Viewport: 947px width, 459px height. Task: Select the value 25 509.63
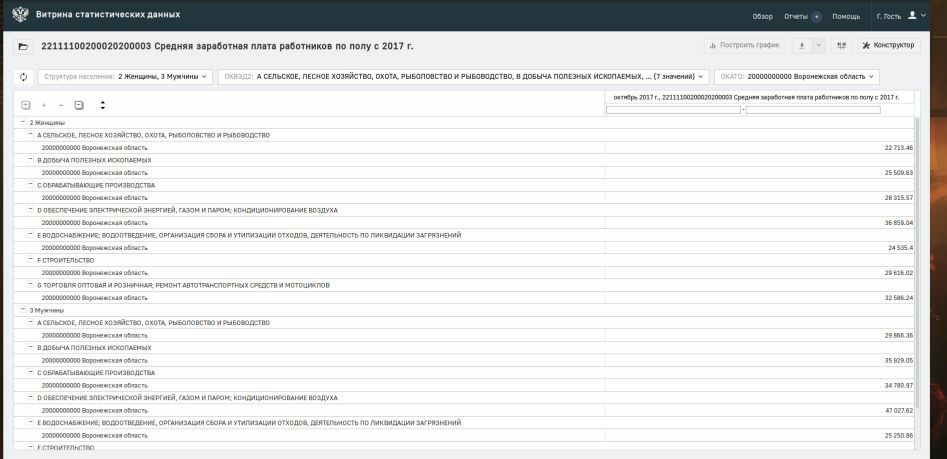[x=899, y=173]
